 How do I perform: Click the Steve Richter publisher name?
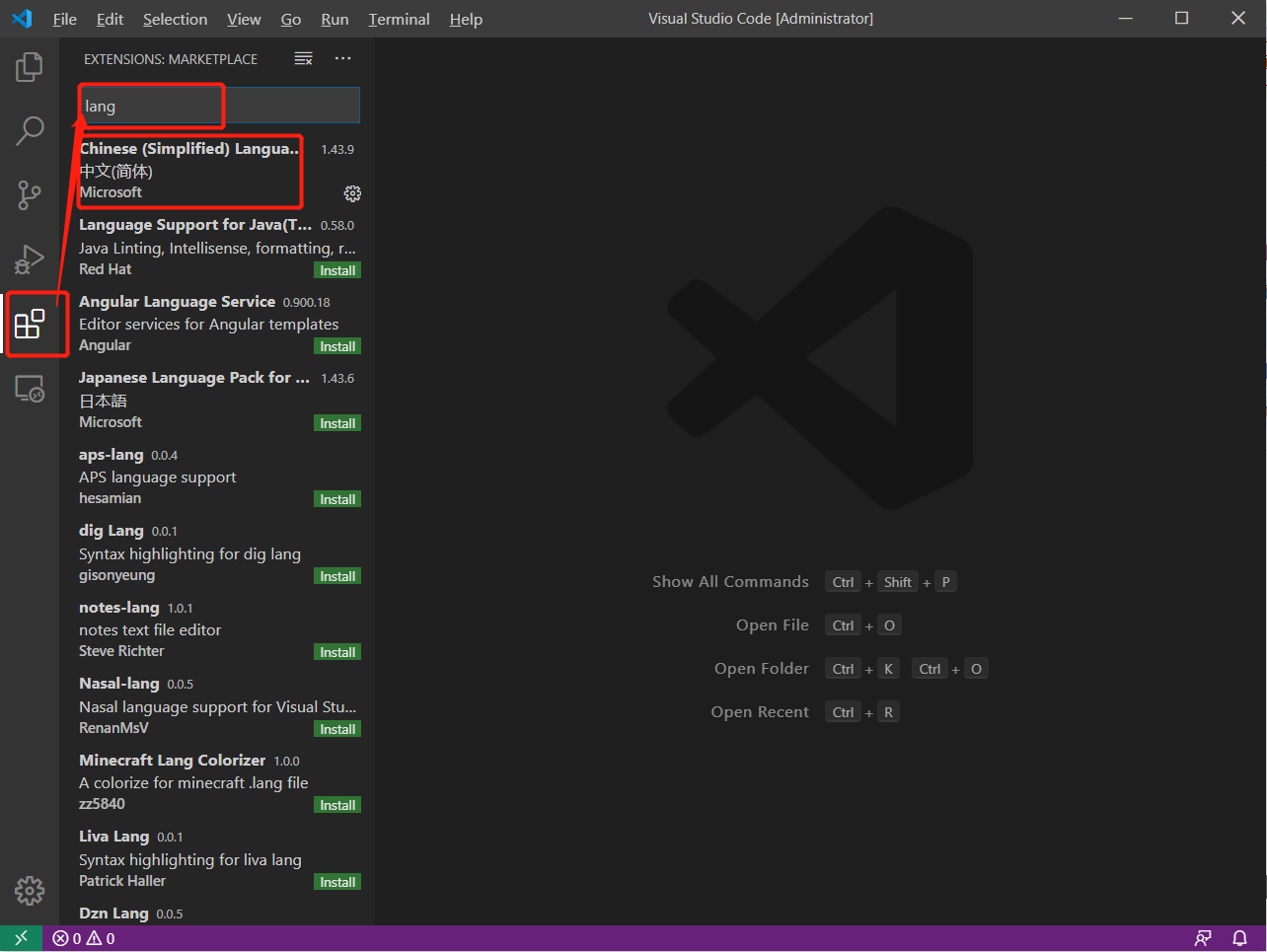pyautogui.click(x=121, y=651)
